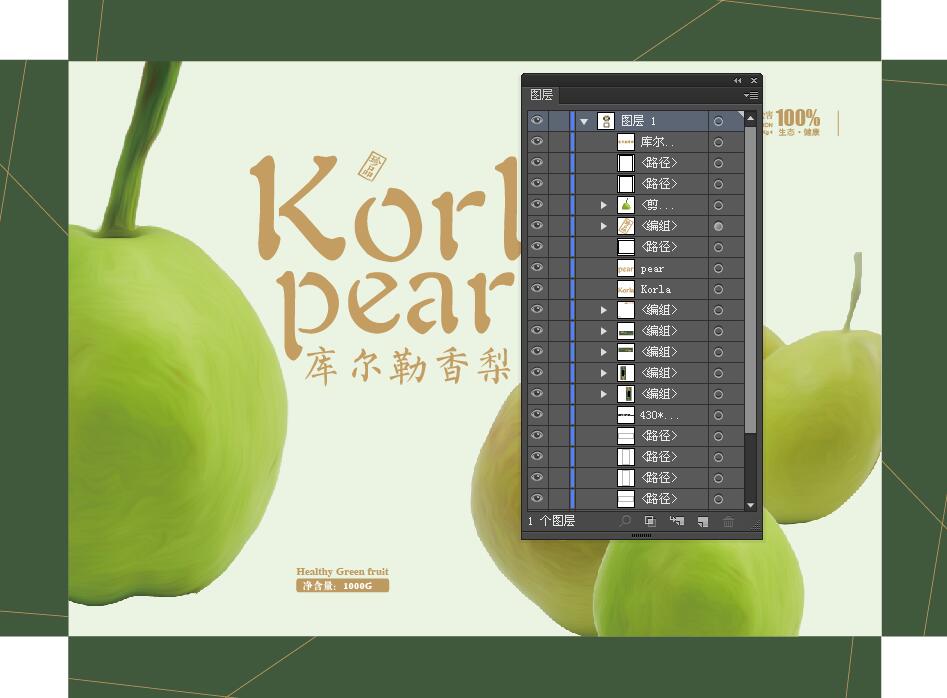Hide 图层 1 via its eye icon
The image size is (947, 698).
point(536,120)
